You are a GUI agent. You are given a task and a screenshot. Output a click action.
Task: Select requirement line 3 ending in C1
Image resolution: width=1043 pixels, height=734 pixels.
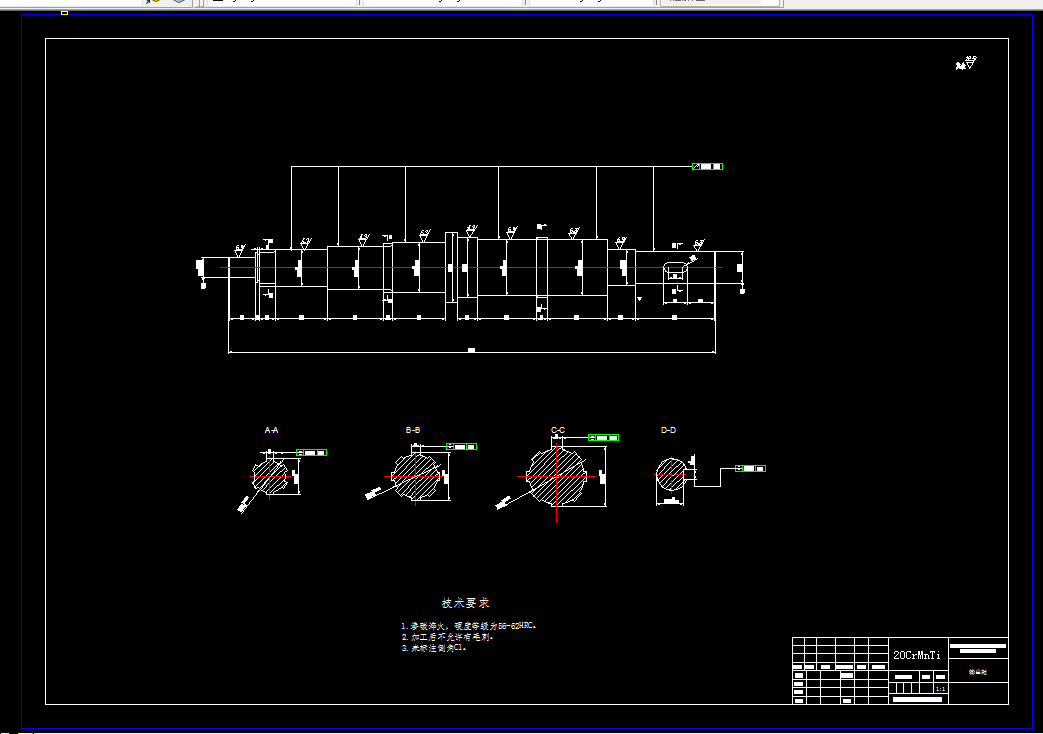434,647
